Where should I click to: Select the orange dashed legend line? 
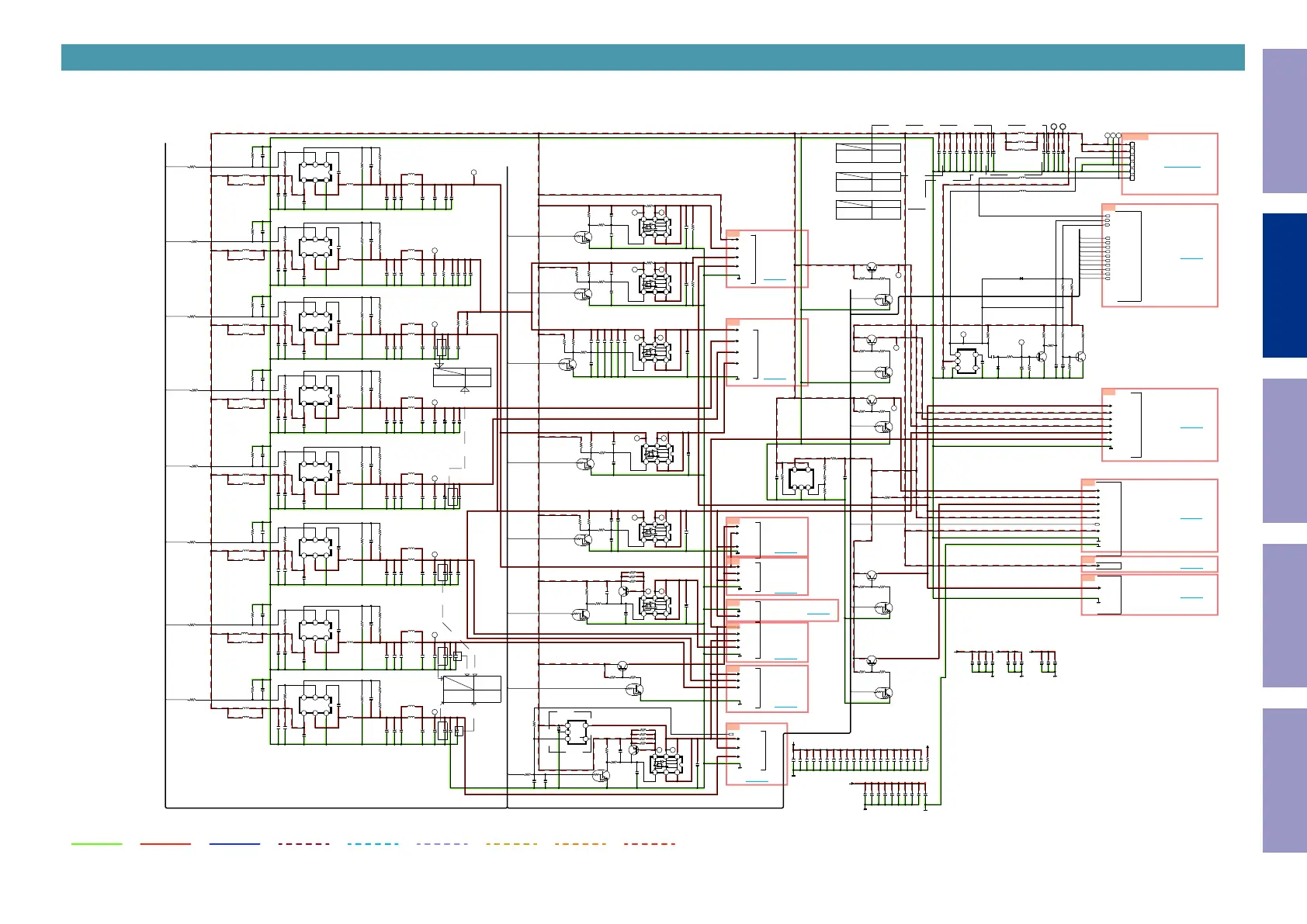coord(581,843)
